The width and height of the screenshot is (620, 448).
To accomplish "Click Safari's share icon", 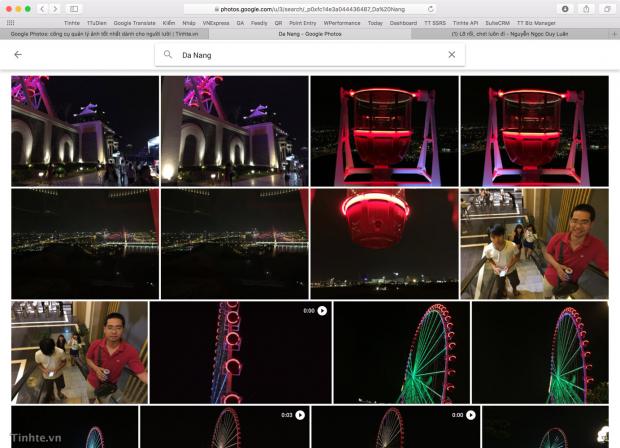I will 586,9.
